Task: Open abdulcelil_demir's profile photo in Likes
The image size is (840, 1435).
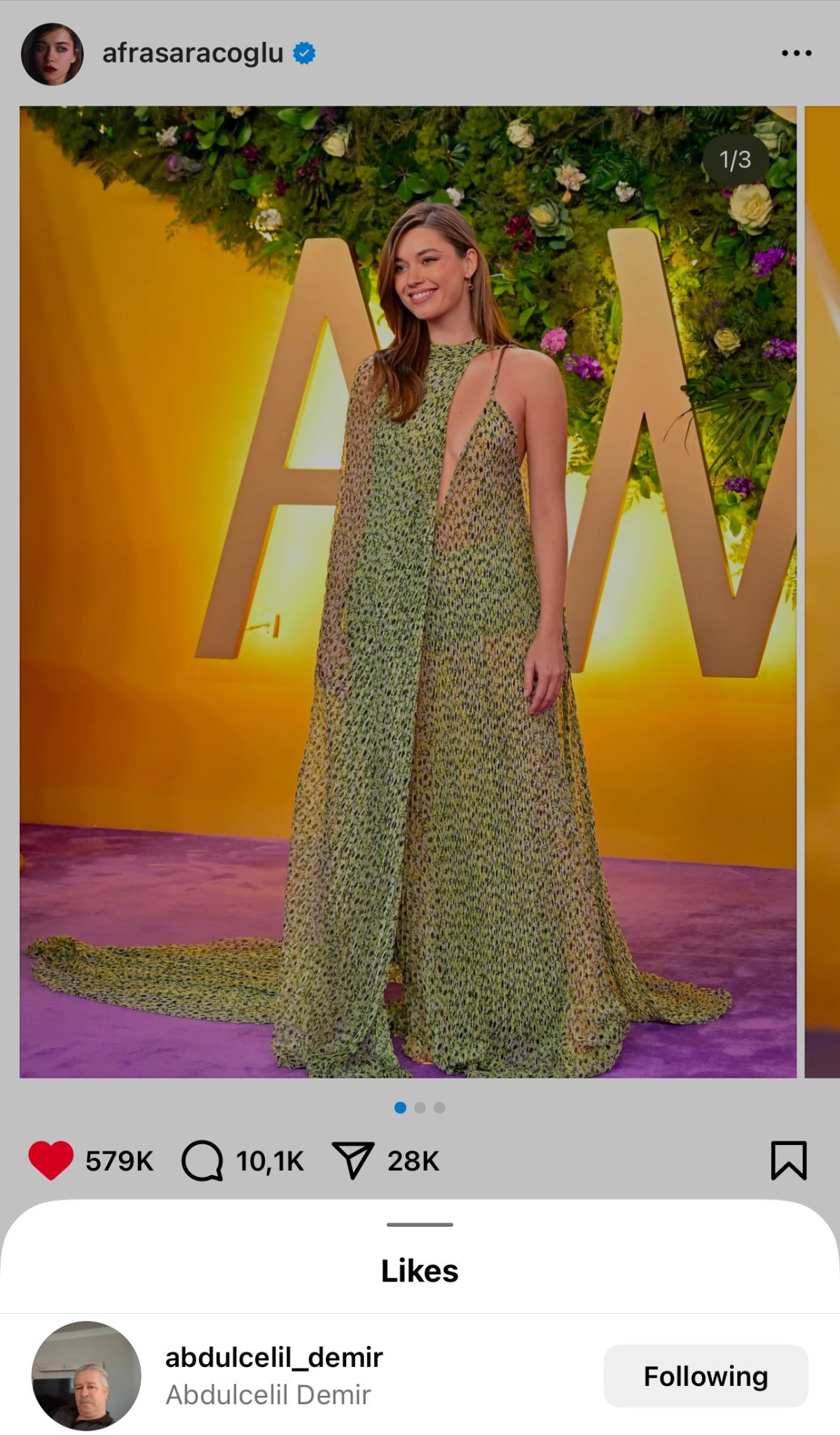Action: pyautogui.click(x=86, y=1375)
